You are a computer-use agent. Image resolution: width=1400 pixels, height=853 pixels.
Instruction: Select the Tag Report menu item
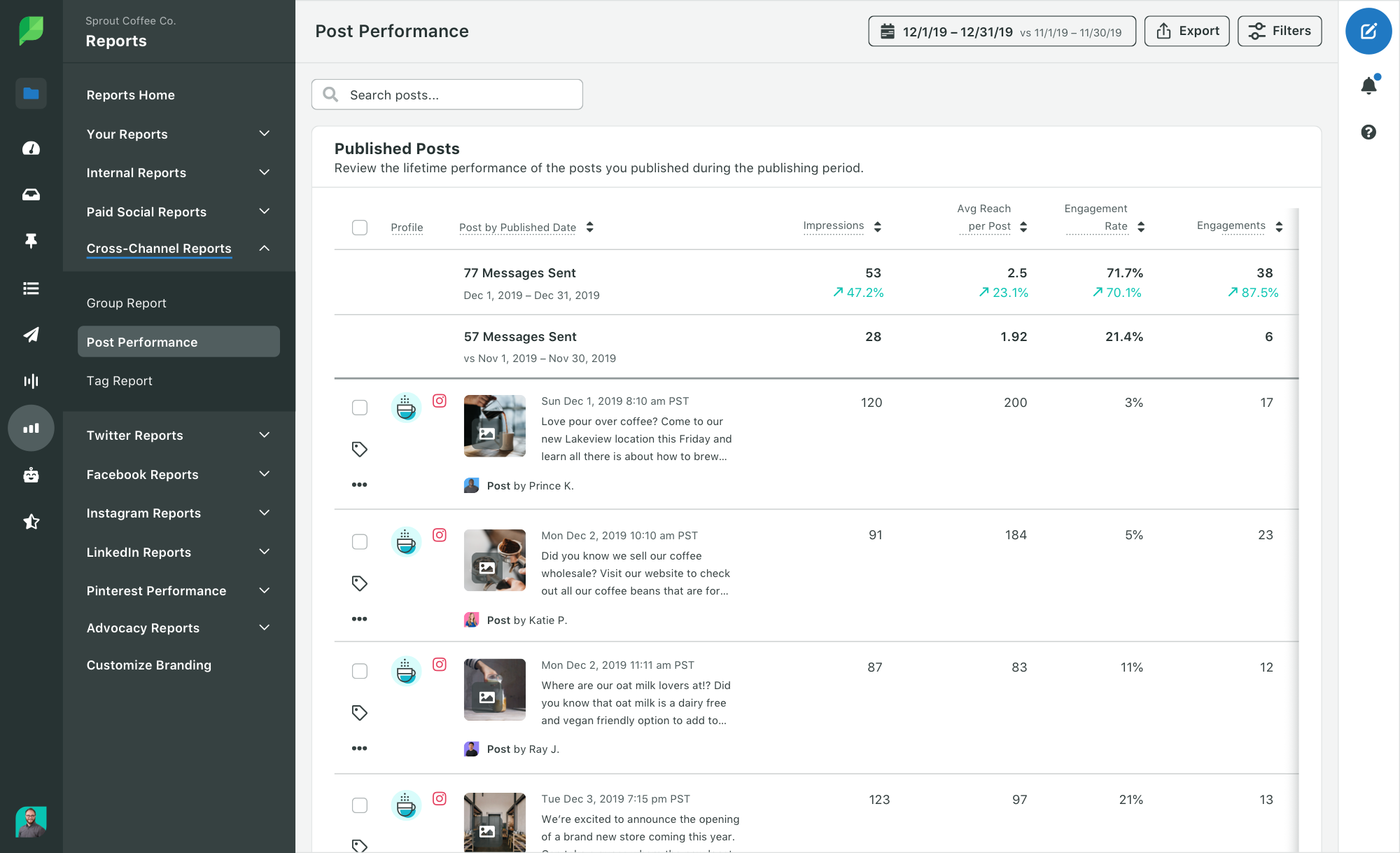click(119, 380)
